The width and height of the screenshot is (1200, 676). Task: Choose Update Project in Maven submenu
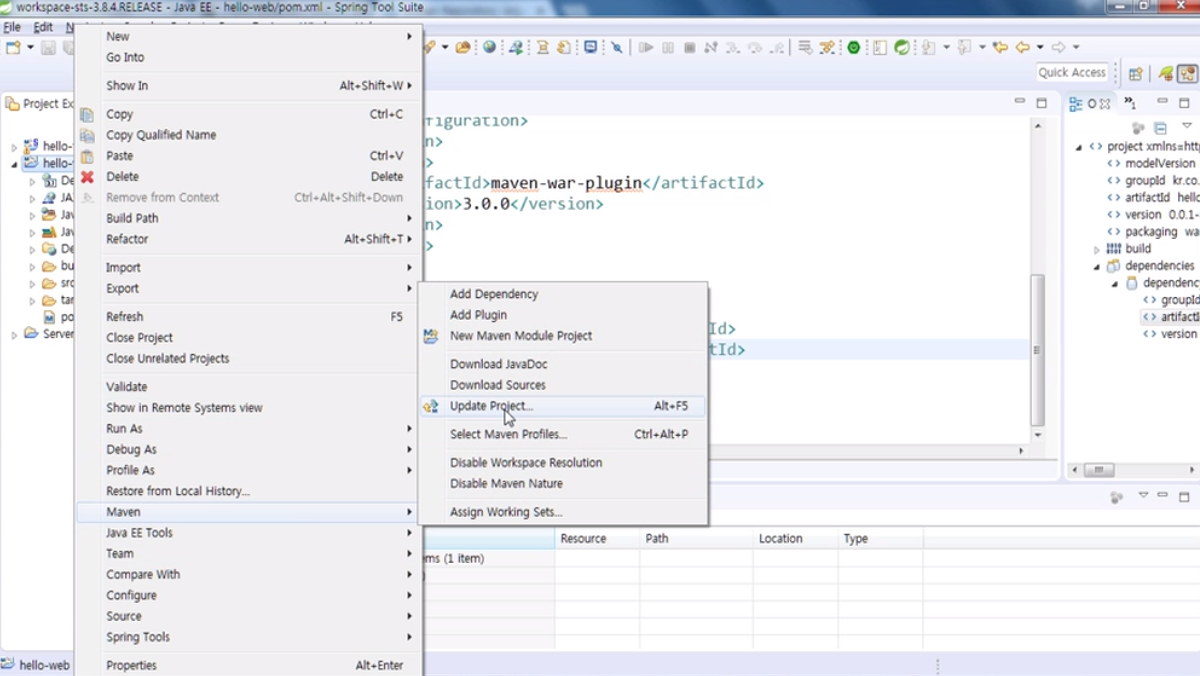pyautogui.click(x=563, y=406)
